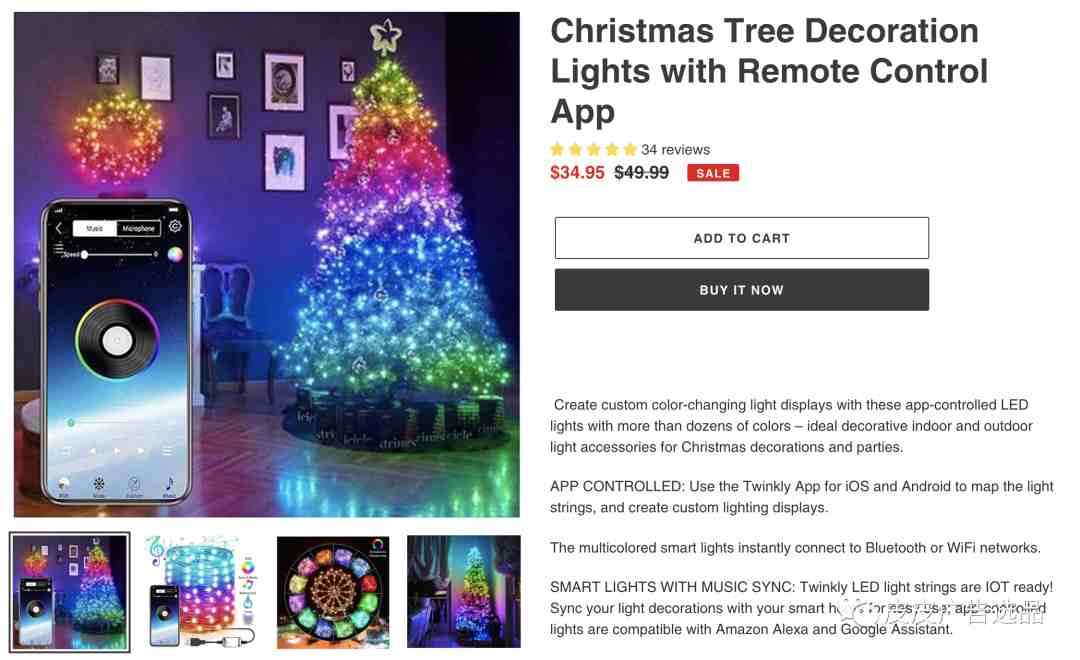Click the five-star rating icons
The width and height of the screenshot is (1080, 660).
click(x=593, y=149)
